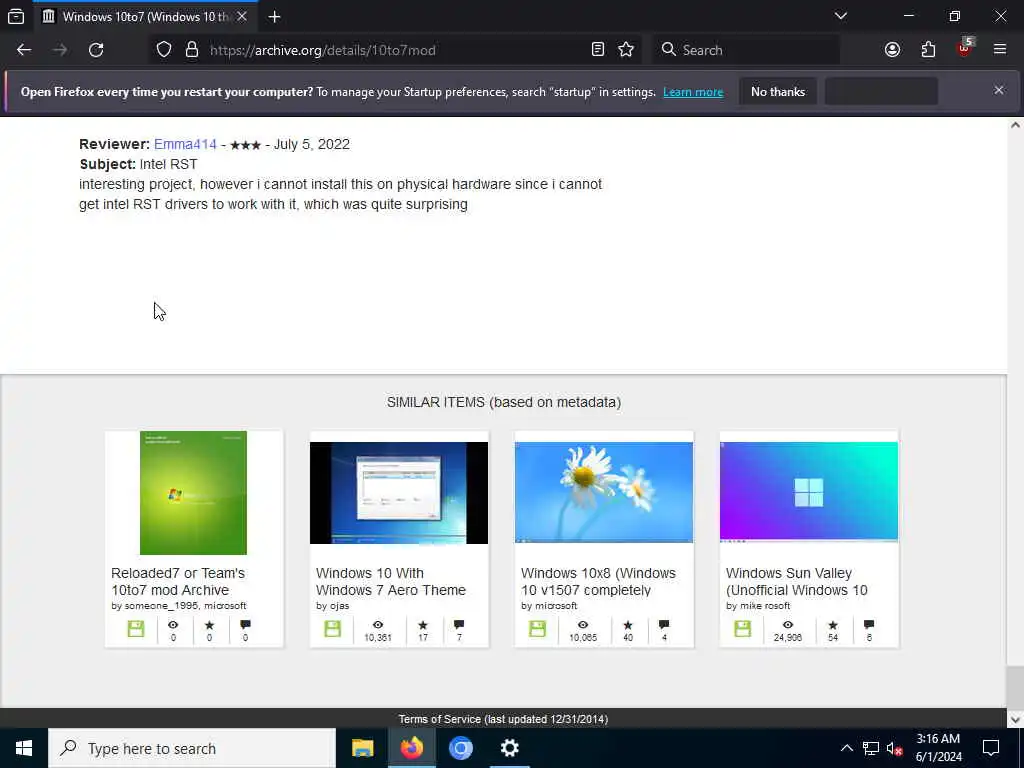Open the tracking protection shield icon

pyautogui.click(x=164, y=50)
